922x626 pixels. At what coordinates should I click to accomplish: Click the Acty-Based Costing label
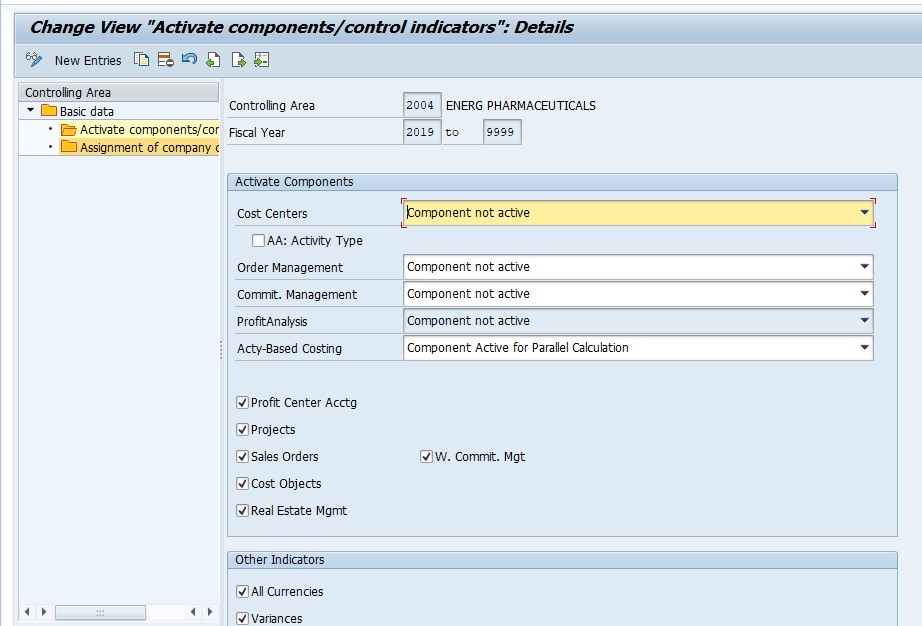pyautogui.click(x=289, y=349)
